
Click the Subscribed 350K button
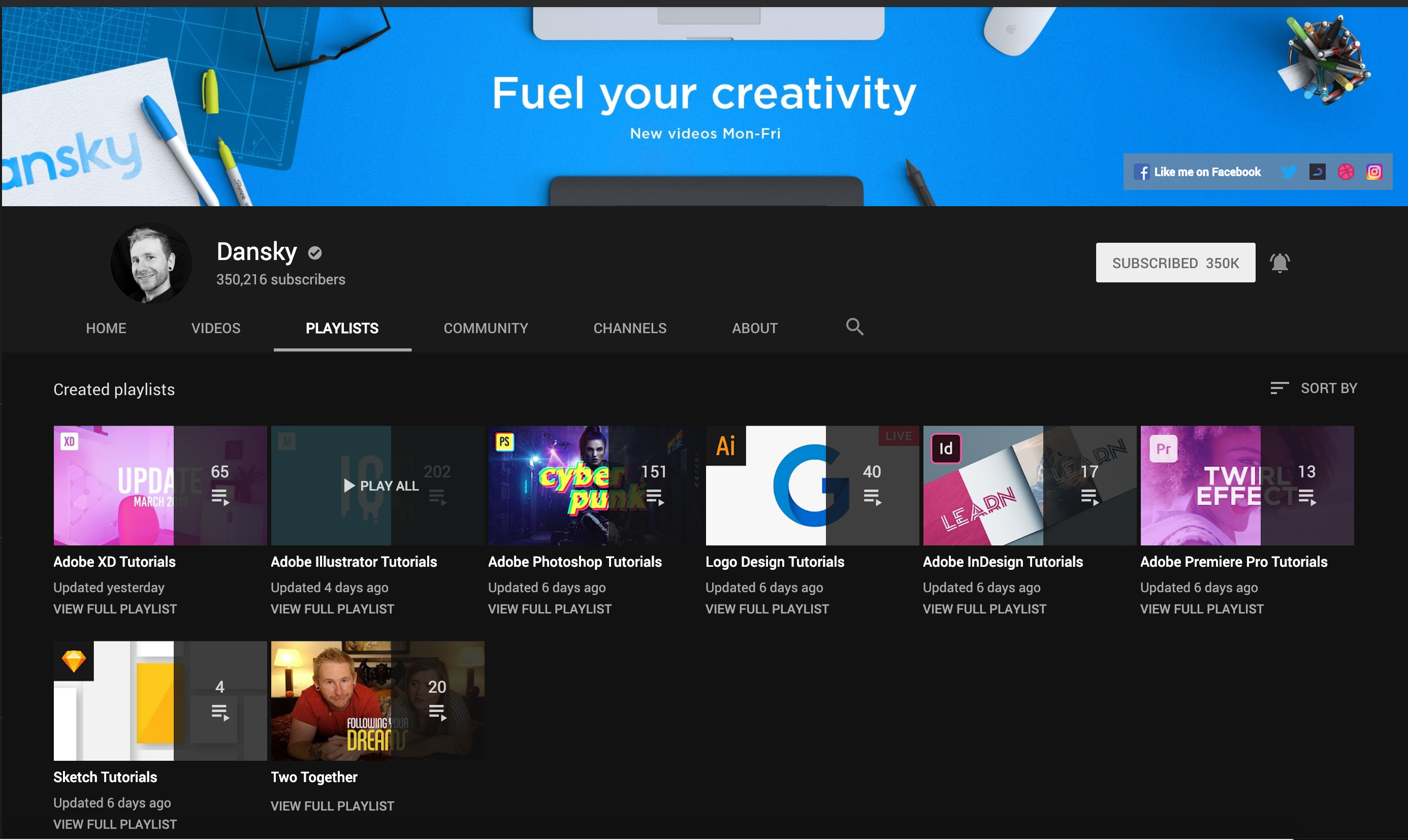coord(1175,263)
